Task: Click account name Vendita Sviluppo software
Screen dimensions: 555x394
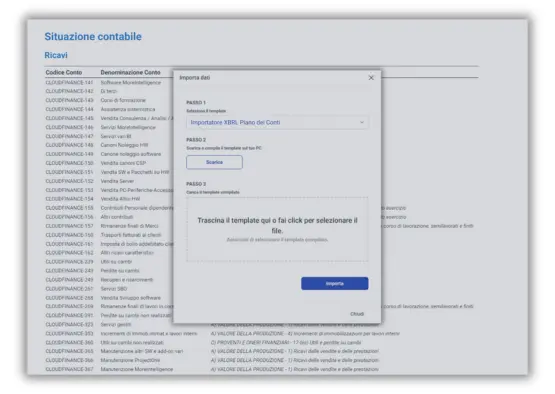Action: (x=131, y=298)
